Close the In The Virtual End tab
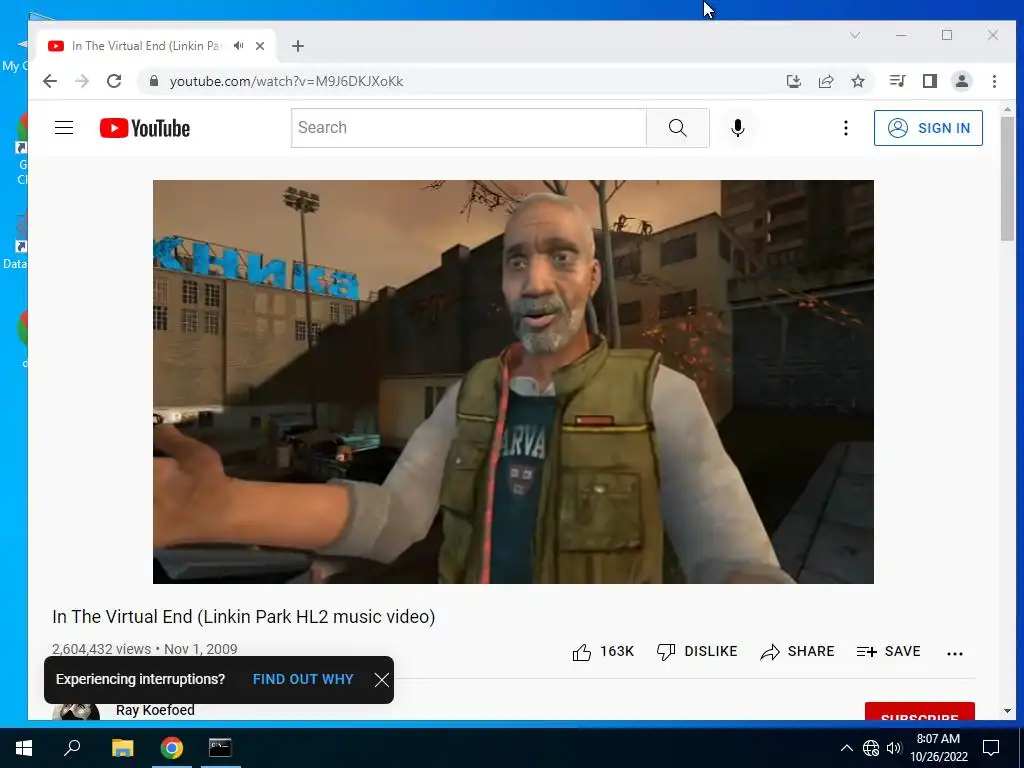The image size is (1024, 768). 260,46
